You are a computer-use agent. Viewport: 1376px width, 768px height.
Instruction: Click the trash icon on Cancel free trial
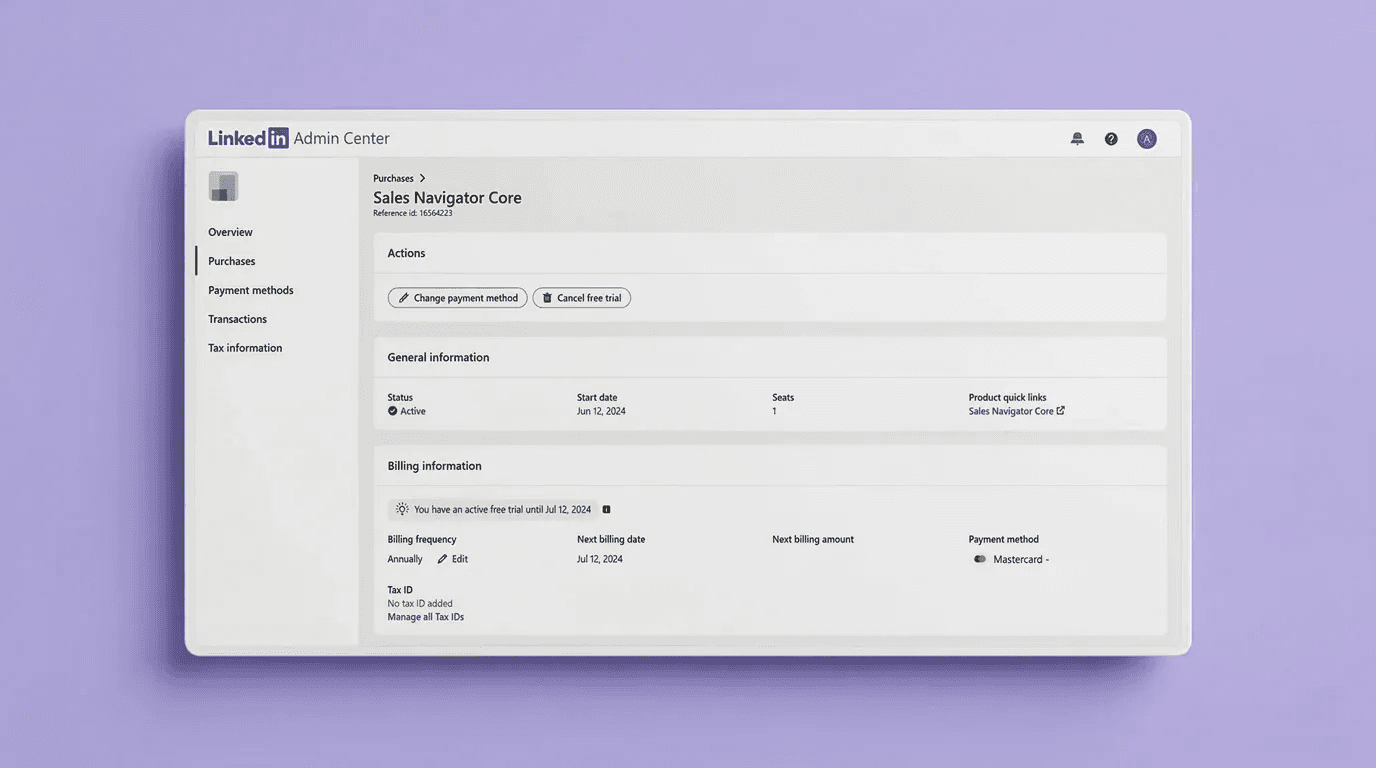pyautogui.click(x=546, y=297)
